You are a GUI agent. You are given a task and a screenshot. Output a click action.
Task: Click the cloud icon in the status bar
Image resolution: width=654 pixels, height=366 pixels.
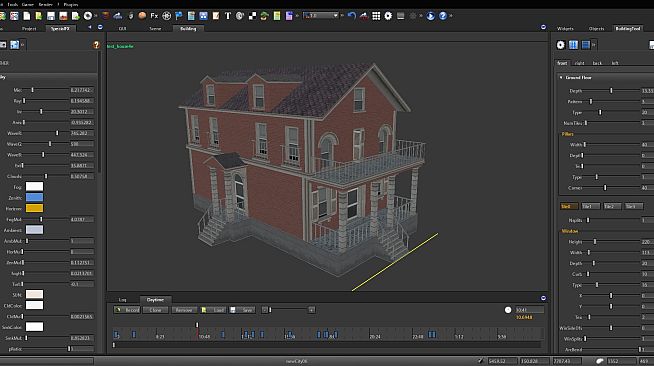click(600, 361)
